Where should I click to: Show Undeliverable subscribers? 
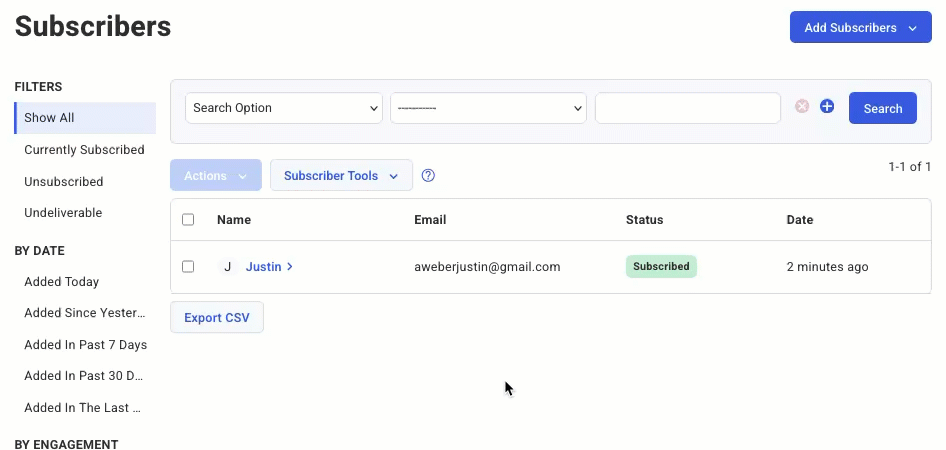(x=63, y=213)
